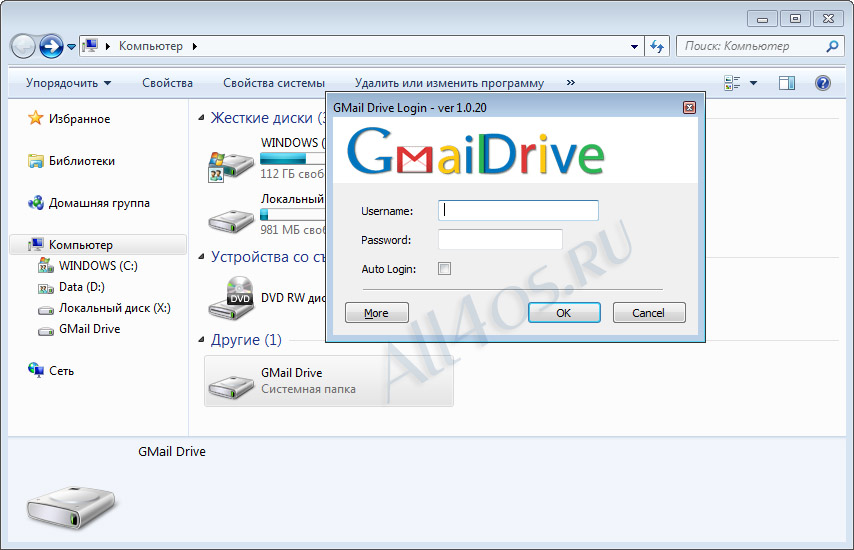Viewport: 854px width, 550px height.
Task: Select Избранное in the navigation pane
Action: coord(80,119)
